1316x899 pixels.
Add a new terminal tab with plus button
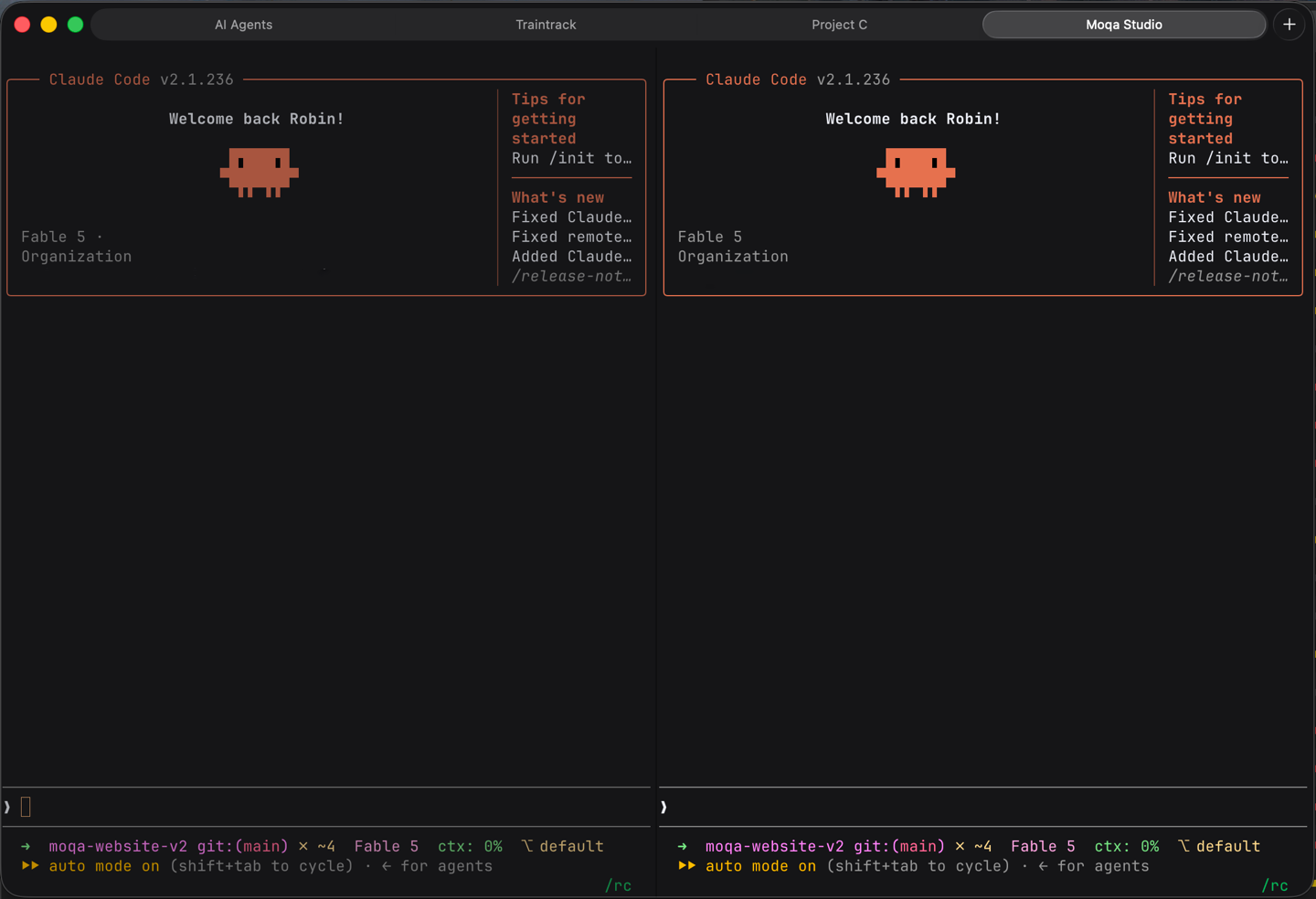pyautogui.click(x=1289, y=25)
